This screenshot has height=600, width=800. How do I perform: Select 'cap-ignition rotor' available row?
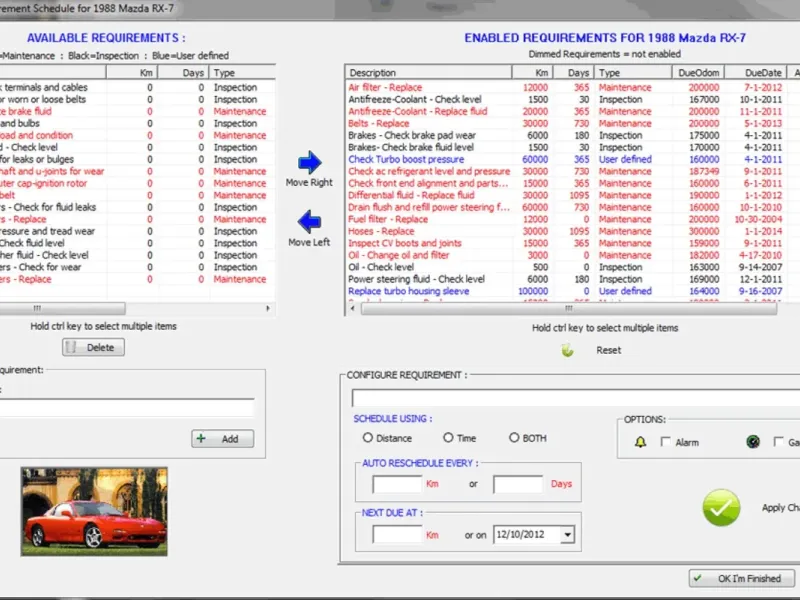point(137,183)
